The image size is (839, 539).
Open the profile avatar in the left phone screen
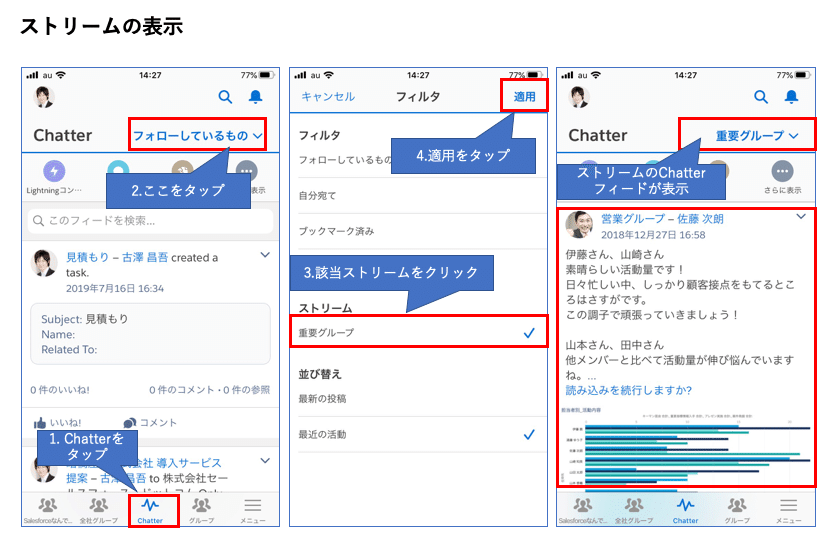tap(43, 97)
